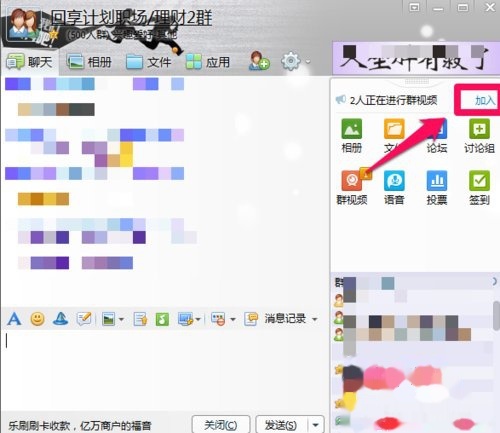Screen dimensions: 500x433
Task: Expand the send image dropdown arrow
Action: click(121, 319)
